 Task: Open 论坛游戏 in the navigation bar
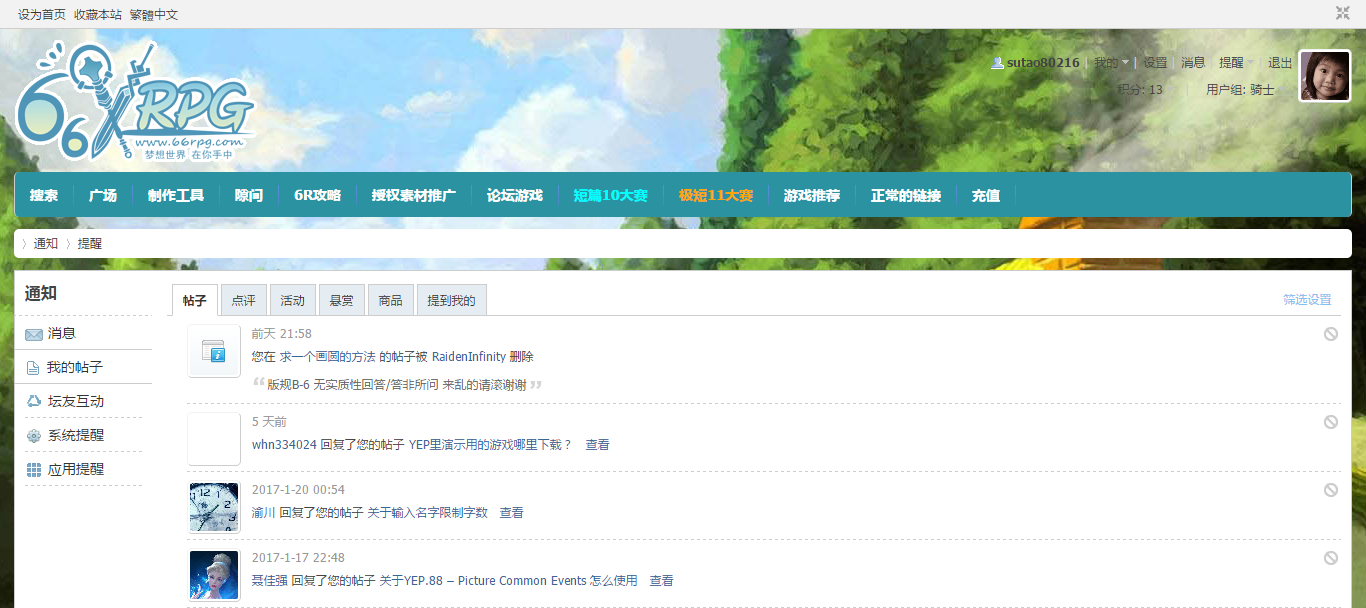[515, 195]
